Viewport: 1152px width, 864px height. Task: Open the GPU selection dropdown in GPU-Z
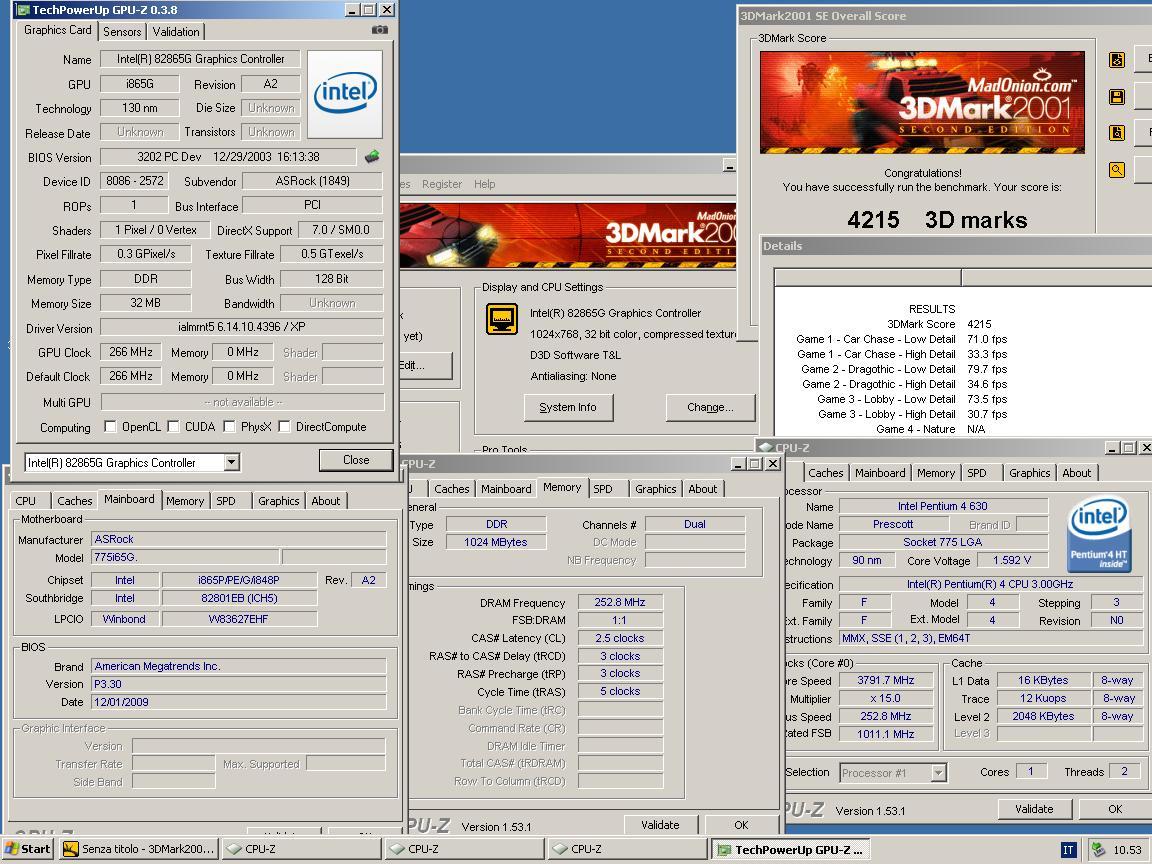231,462
